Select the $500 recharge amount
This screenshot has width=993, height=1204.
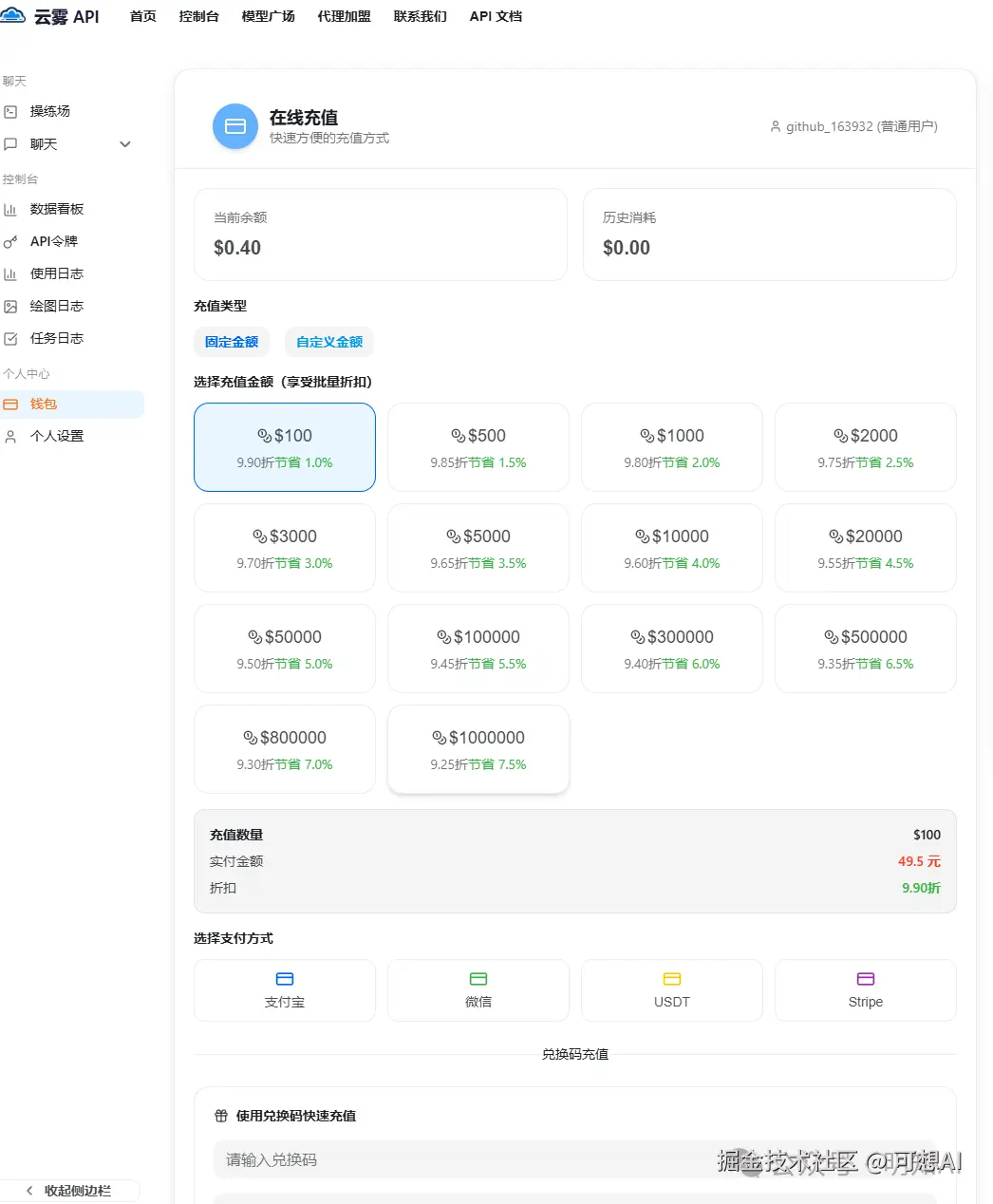(478, 447)
